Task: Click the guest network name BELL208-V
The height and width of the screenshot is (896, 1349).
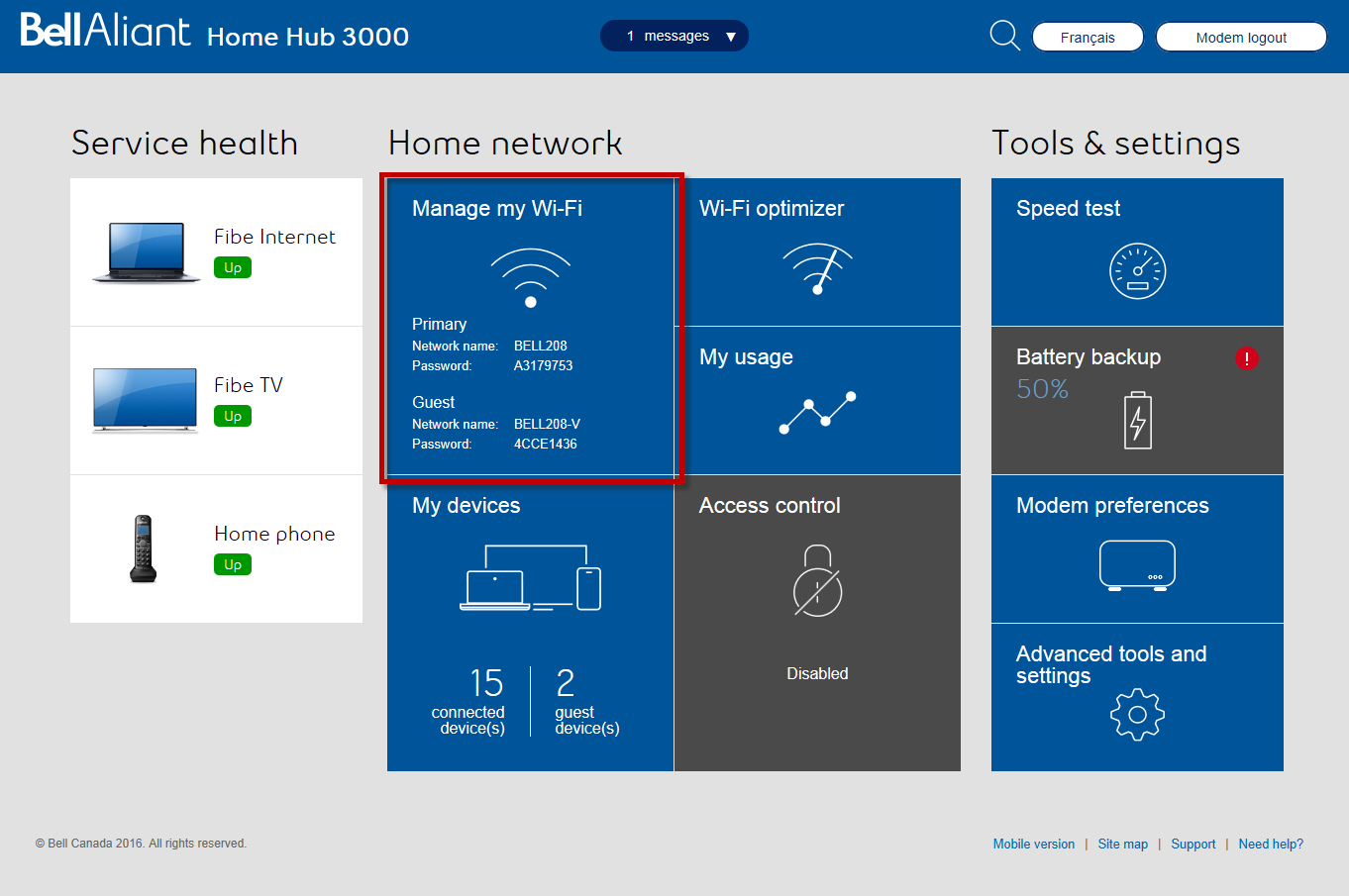Action: pos(547,424)
